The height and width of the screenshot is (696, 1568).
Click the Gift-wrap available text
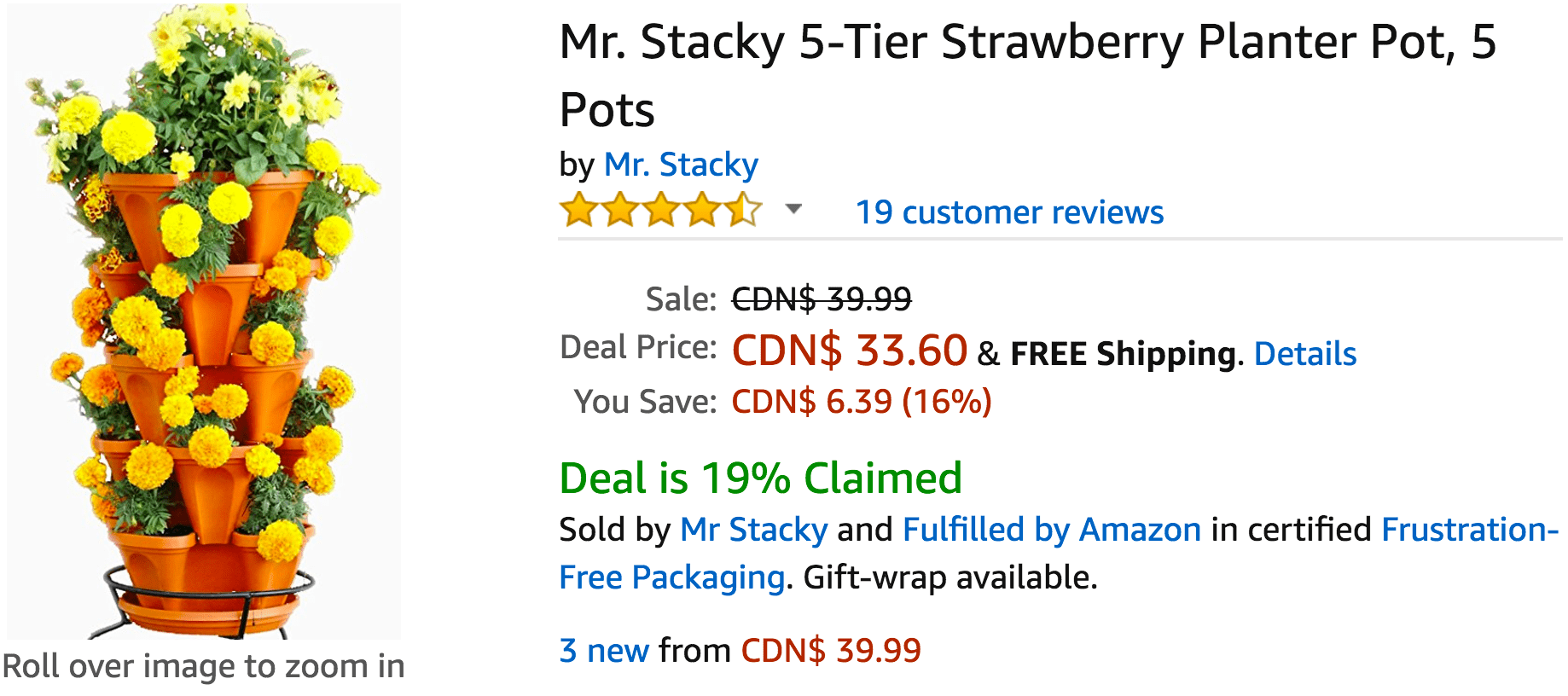point(950,577)
